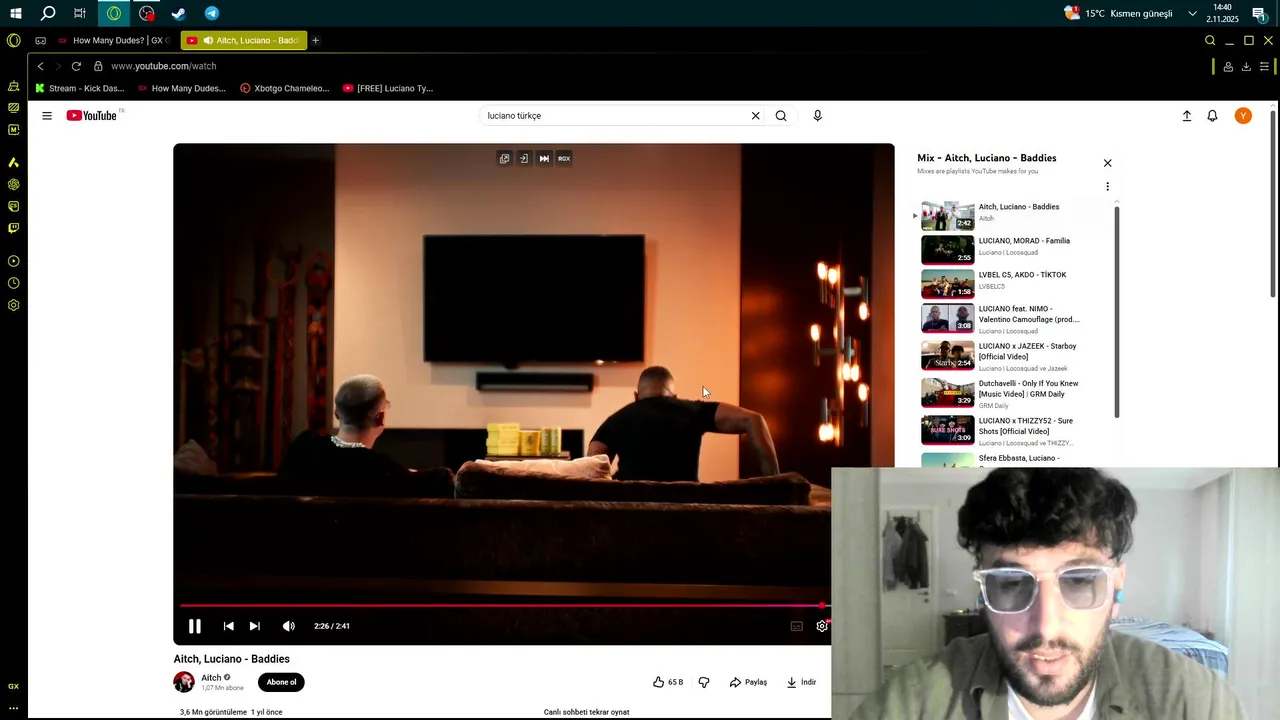Open Telegram from the taskbar
Screen dimensions: 1280x720
[212, 14]
